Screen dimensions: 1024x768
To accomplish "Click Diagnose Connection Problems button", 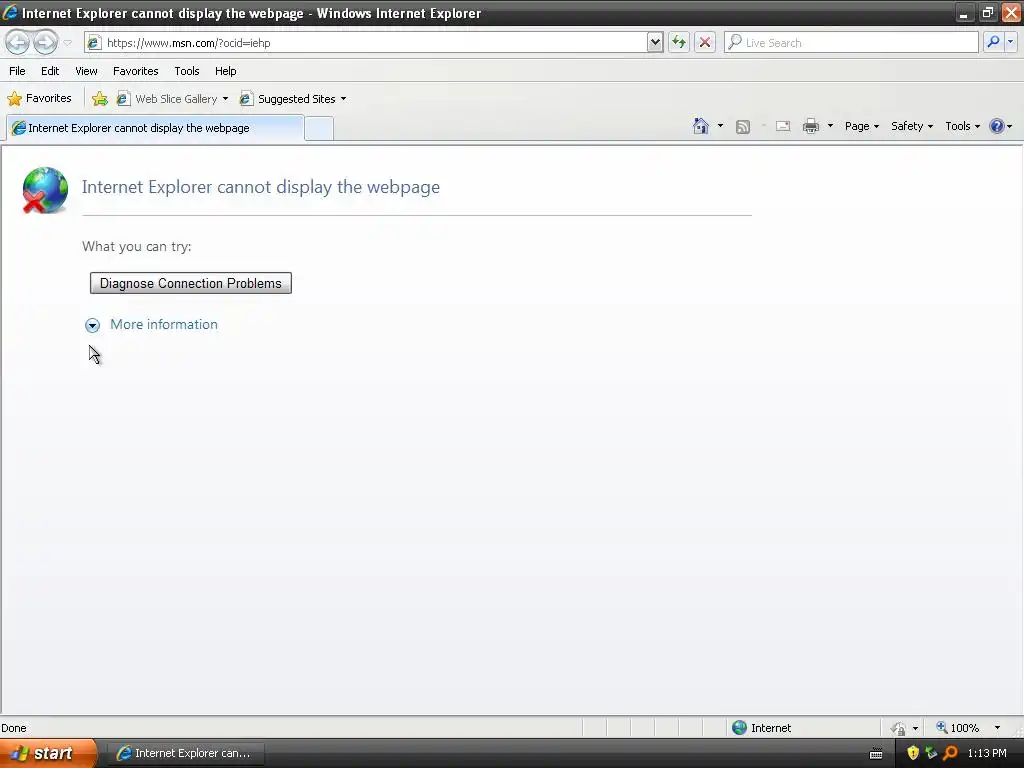I will click(x=191, y=283).
